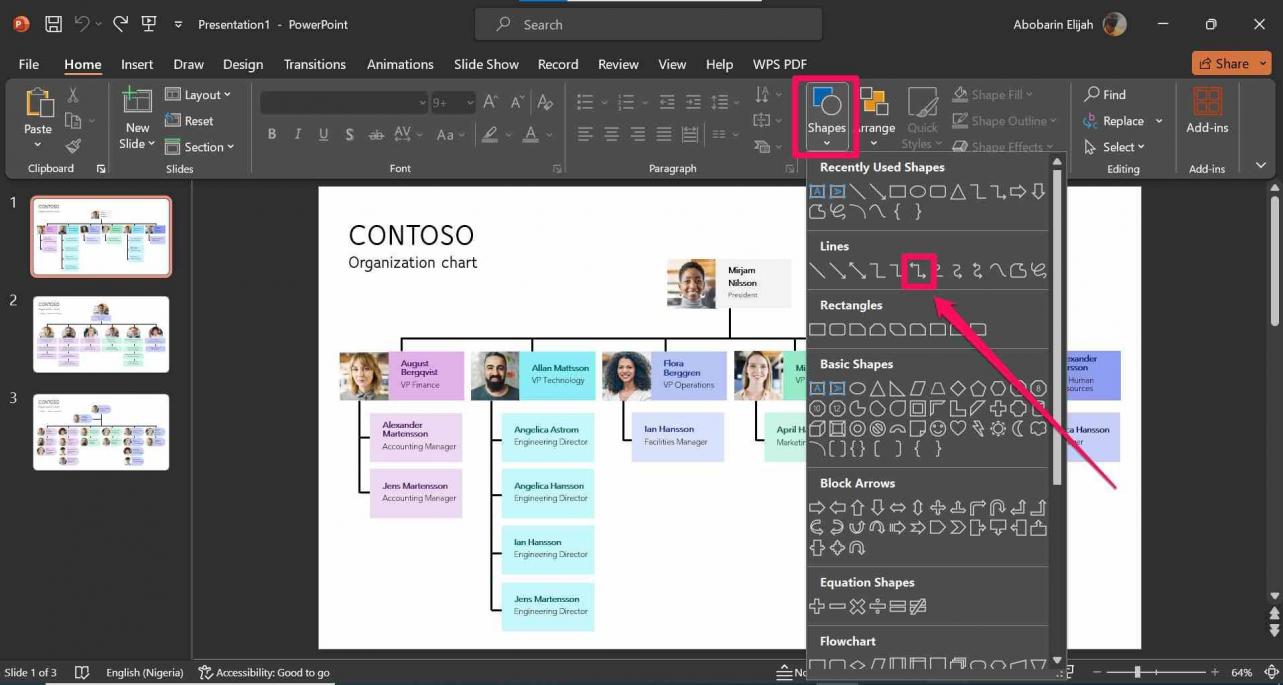This screenshot has width=1283, height=685.
Task: Open the Add-ins button
Action: tap(1207, 110)
